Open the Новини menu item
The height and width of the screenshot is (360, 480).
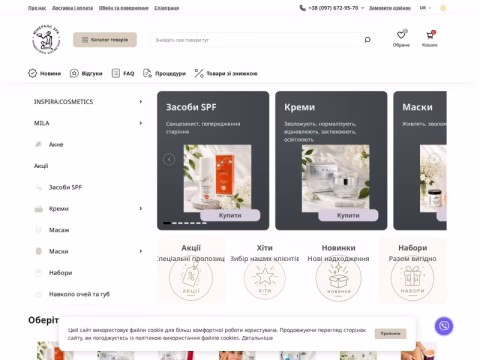click(x=45, y=73)
